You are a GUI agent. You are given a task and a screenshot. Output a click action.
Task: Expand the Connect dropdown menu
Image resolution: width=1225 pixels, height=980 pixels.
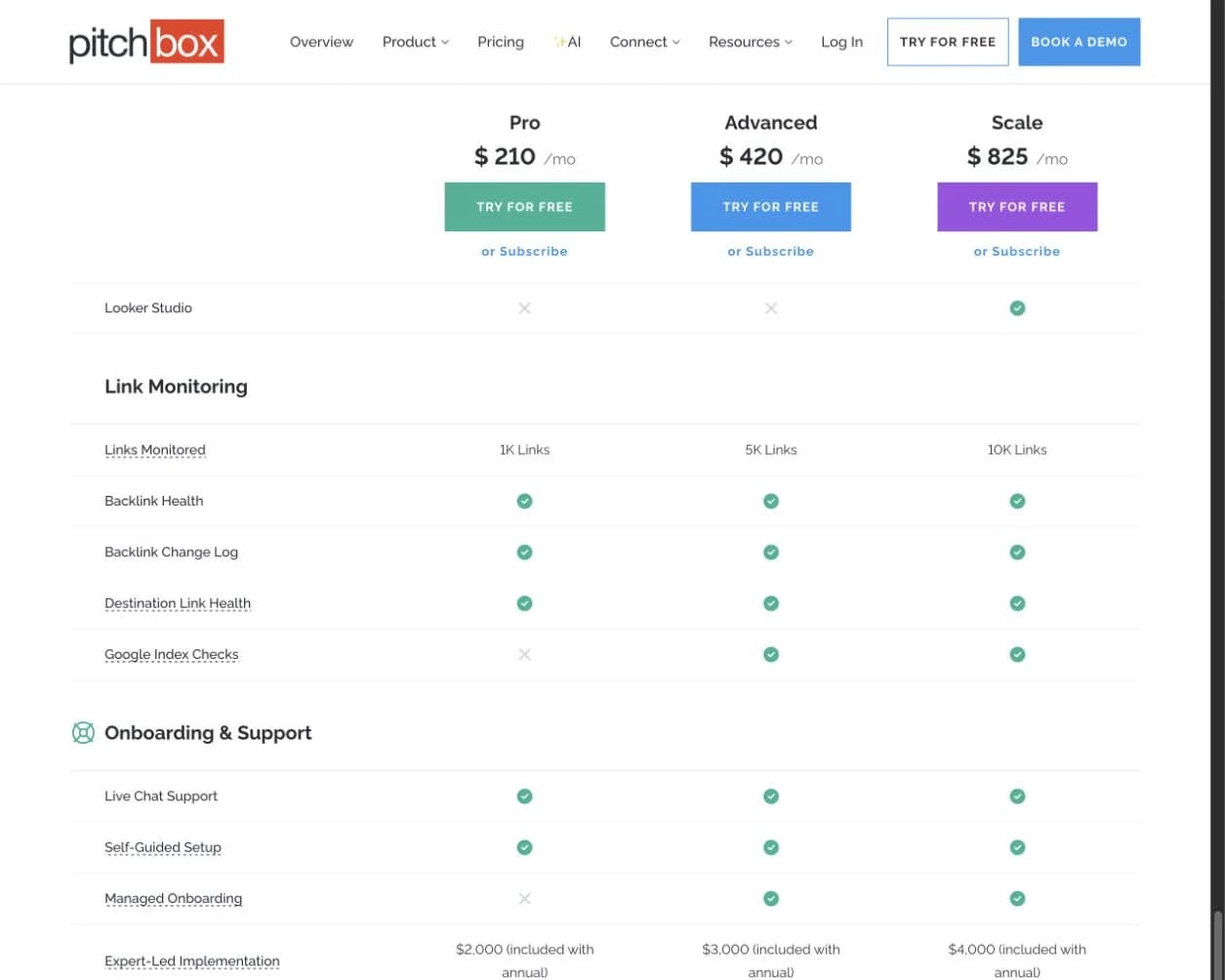coord(645,42)
